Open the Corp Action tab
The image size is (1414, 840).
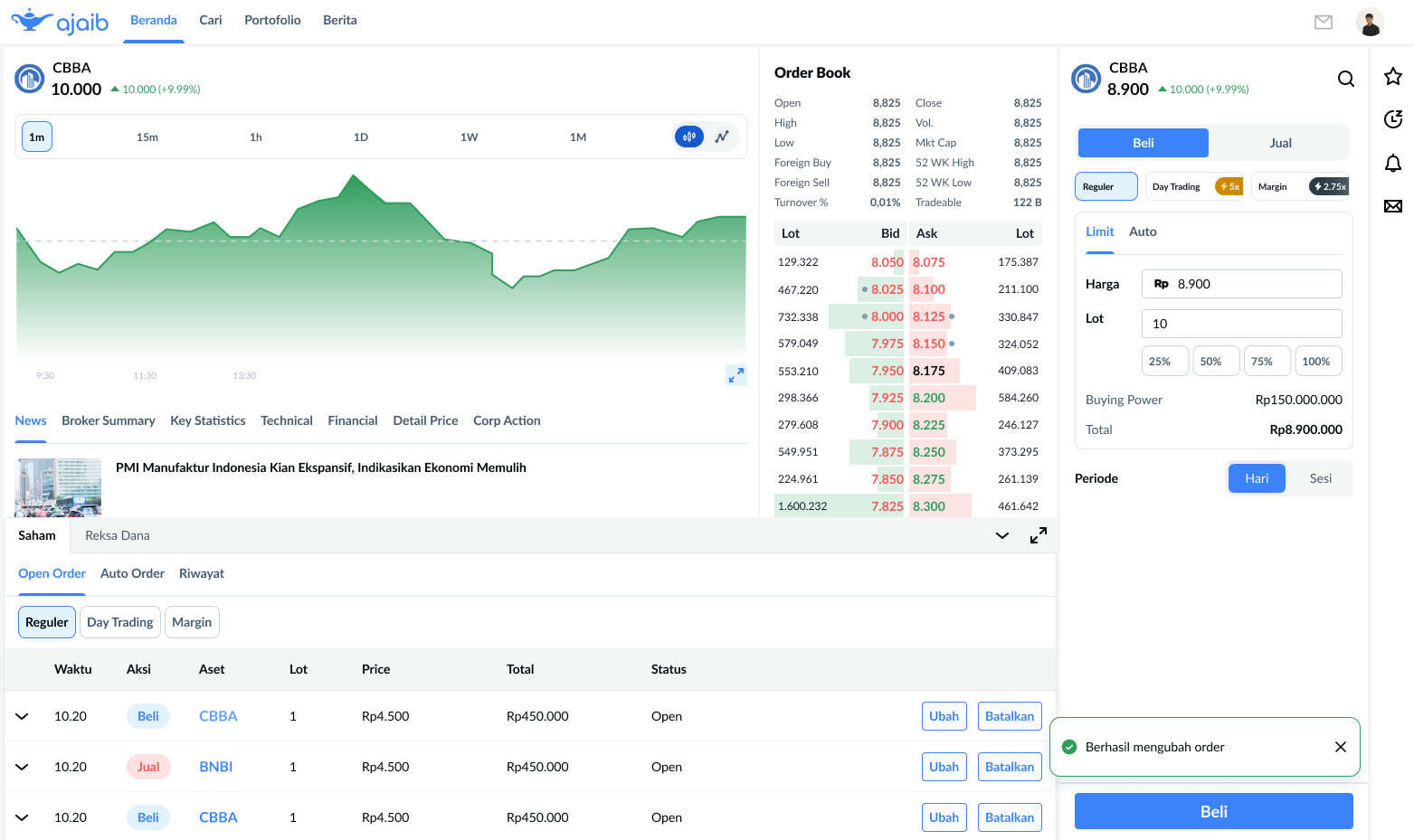[507, 420]
